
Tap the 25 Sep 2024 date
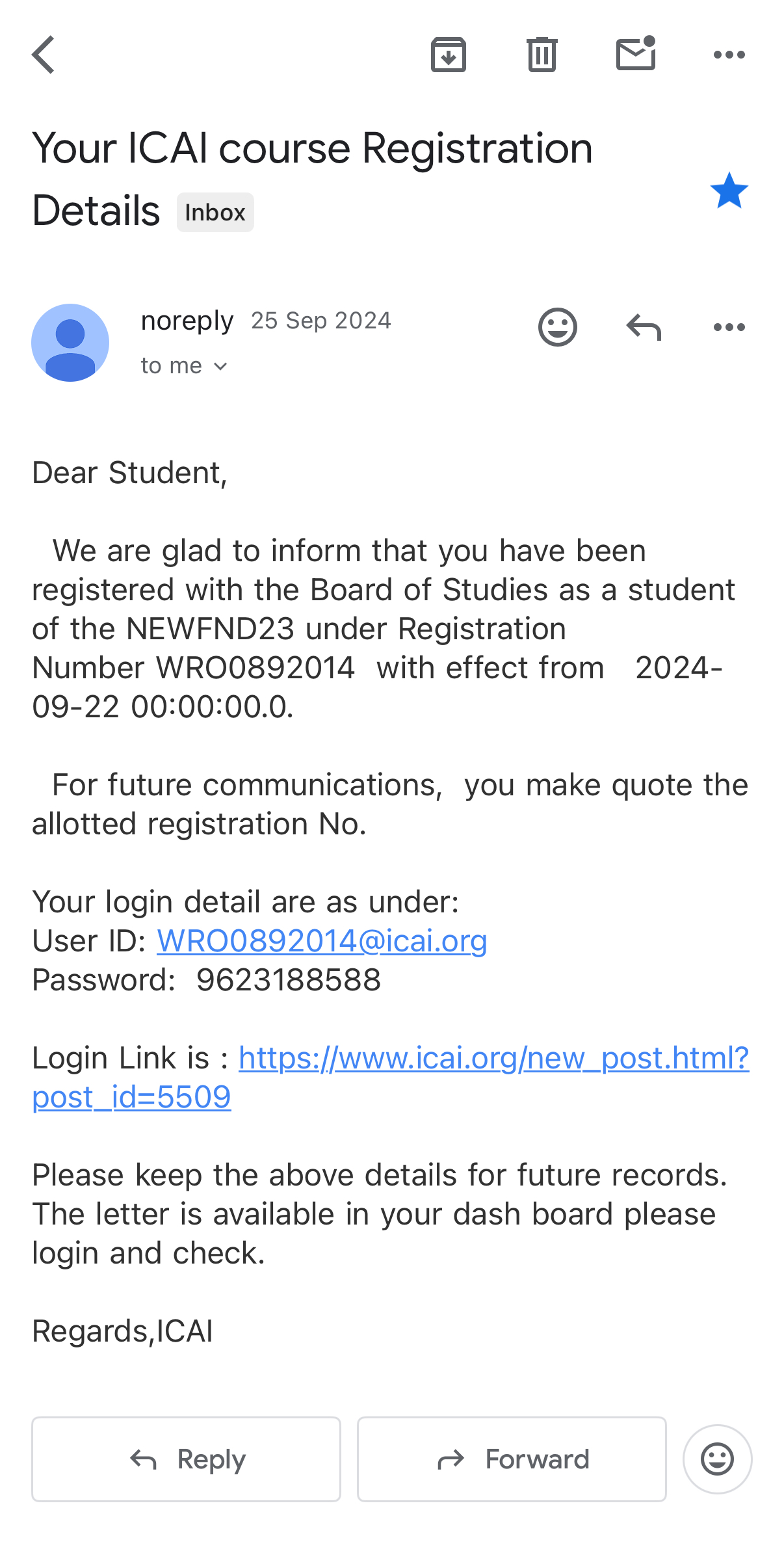321,321
